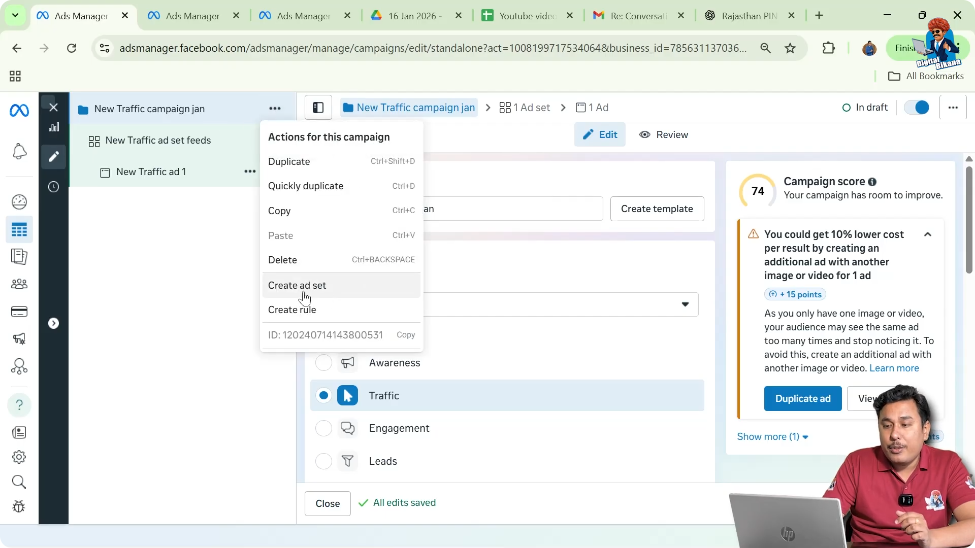Viewport: 975px width, 548px height.
Task: Expand Show more (1) recommendations
Action: point(772,437)
